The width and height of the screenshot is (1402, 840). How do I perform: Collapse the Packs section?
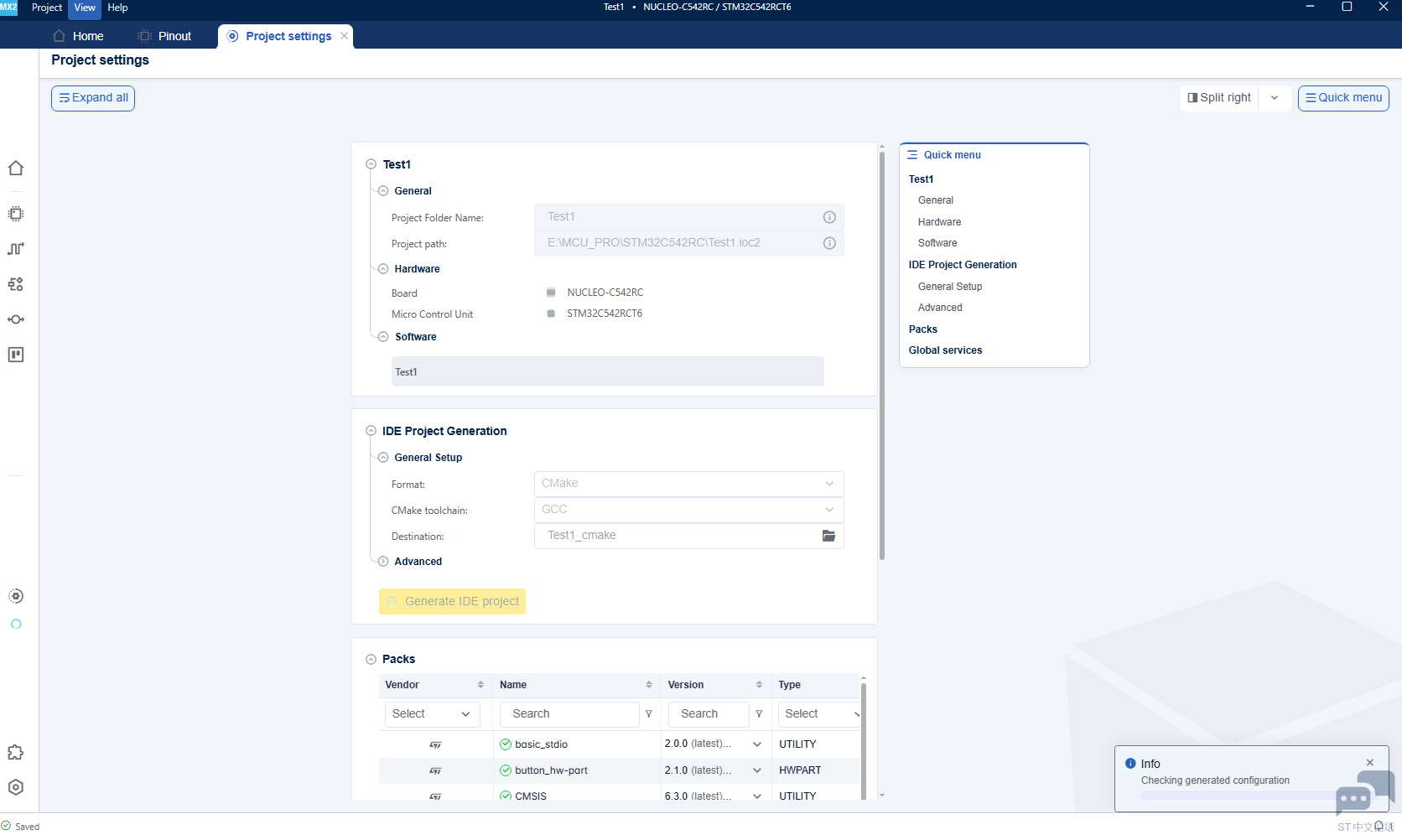371,660
